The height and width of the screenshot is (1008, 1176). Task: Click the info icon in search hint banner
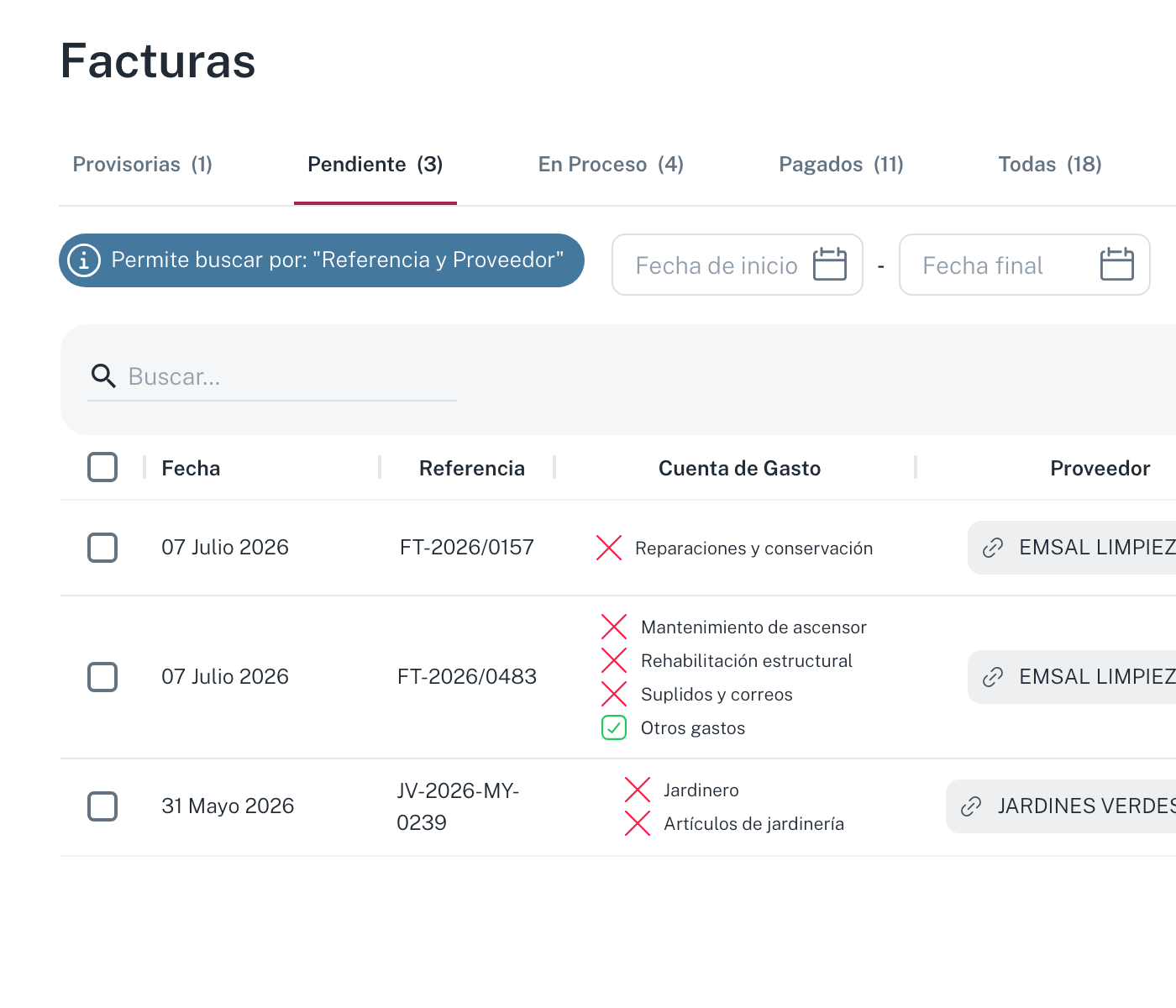coord(84,260)
